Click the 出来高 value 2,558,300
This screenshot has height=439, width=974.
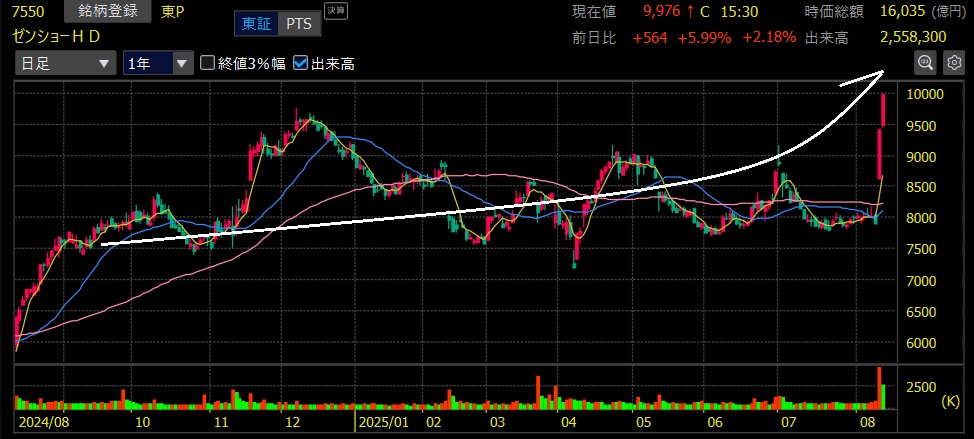click(913, 36)
